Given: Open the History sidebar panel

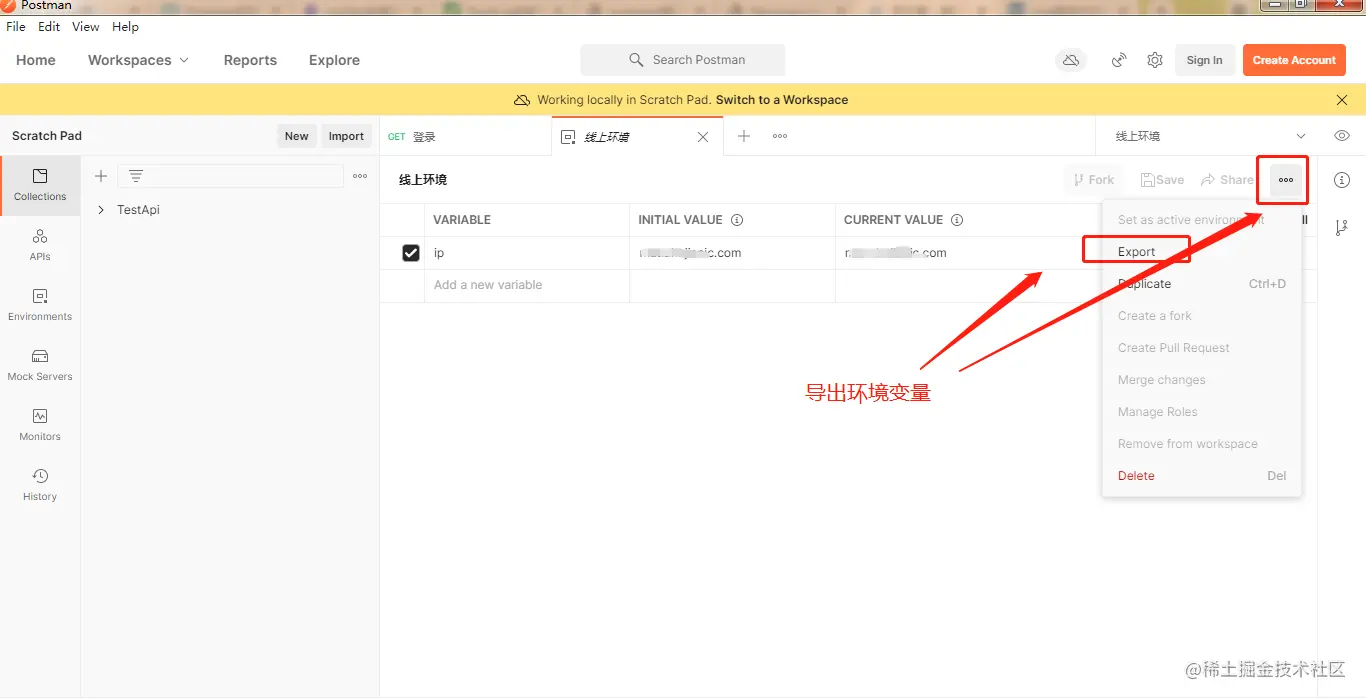Looking at the screenshot, I should [40, 485].
